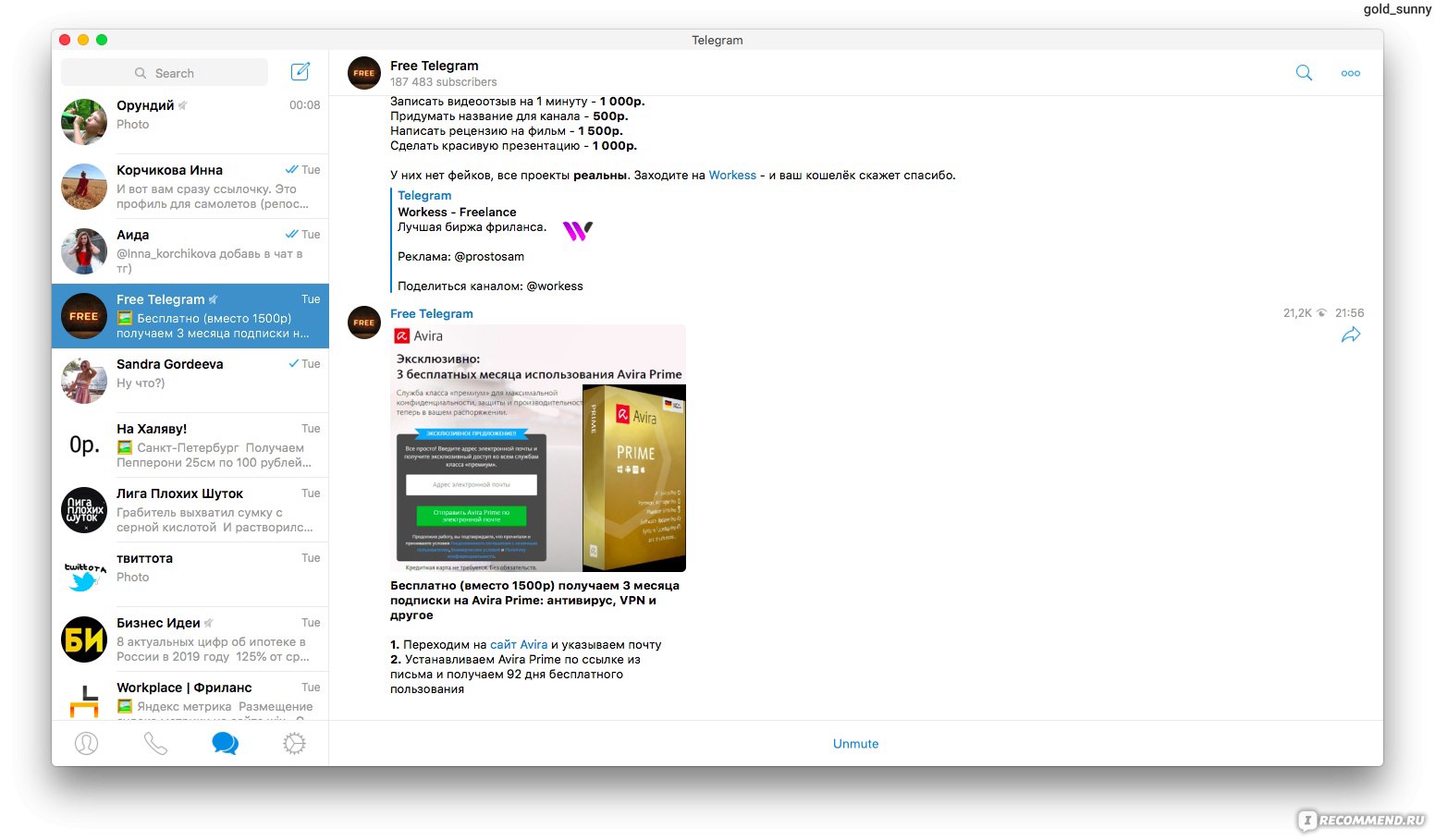
Task: Open the chat with Аида
Action: tap(190, 250)
